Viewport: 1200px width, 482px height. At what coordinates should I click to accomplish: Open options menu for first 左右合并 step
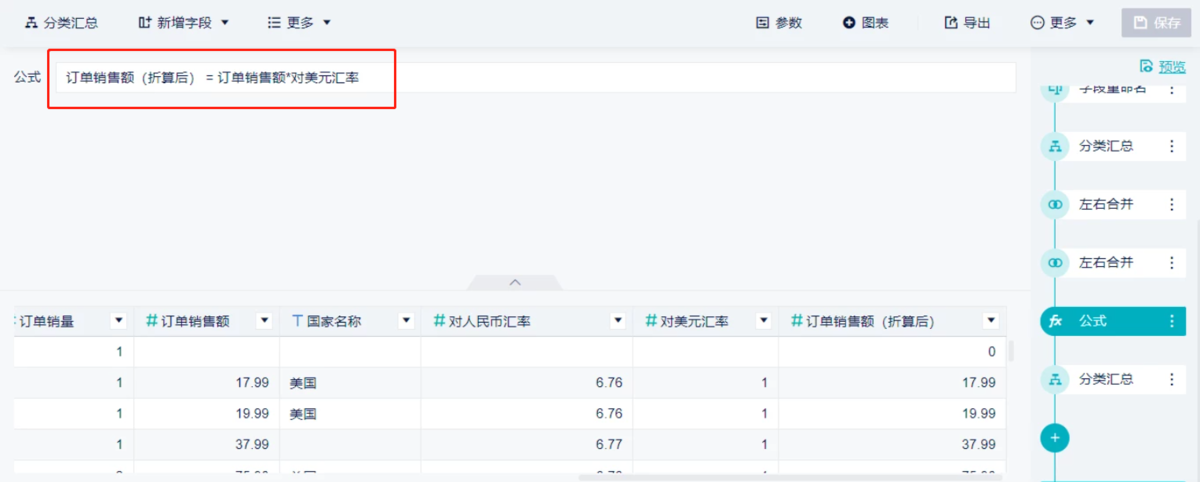[x=1172, y=204]
